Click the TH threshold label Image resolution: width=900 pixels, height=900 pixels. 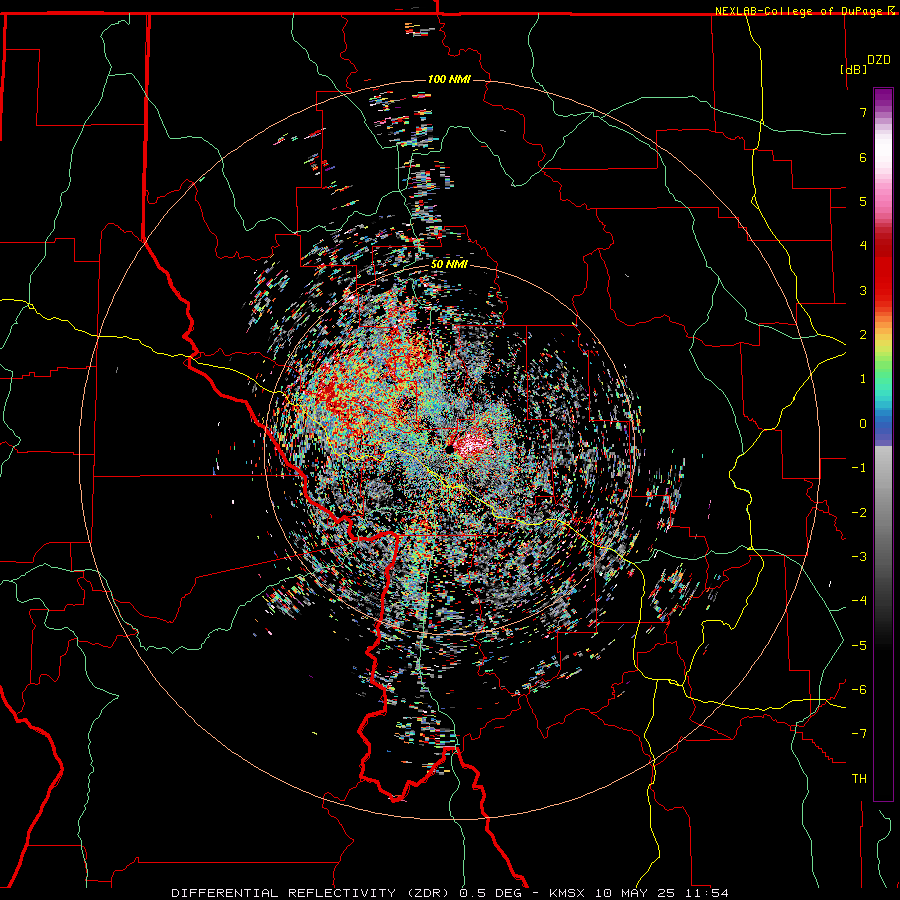(859, 779)
